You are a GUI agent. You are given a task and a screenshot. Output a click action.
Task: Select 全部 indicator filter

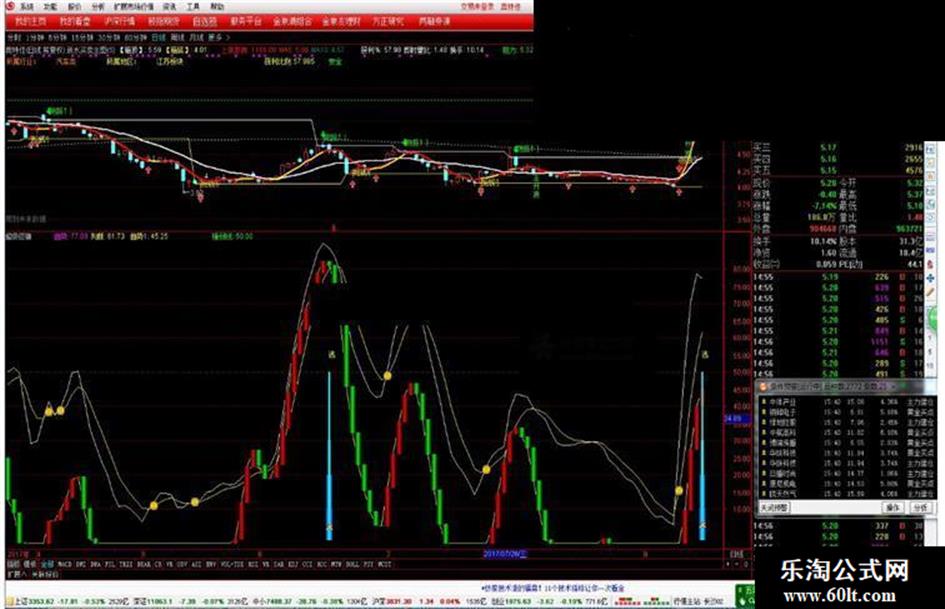pos(48,564)
